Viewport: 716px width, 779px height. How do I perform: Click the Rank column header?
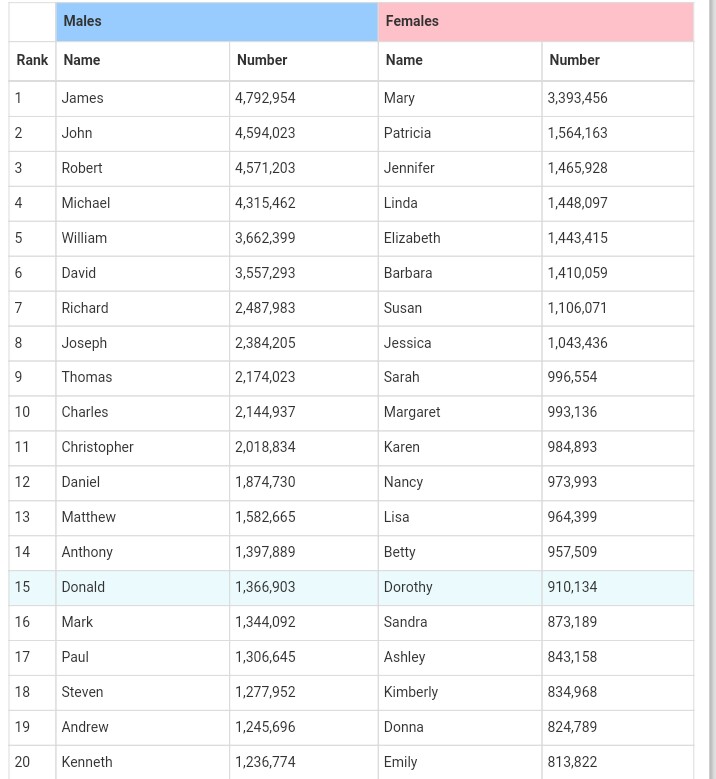(x=32, y=60)
